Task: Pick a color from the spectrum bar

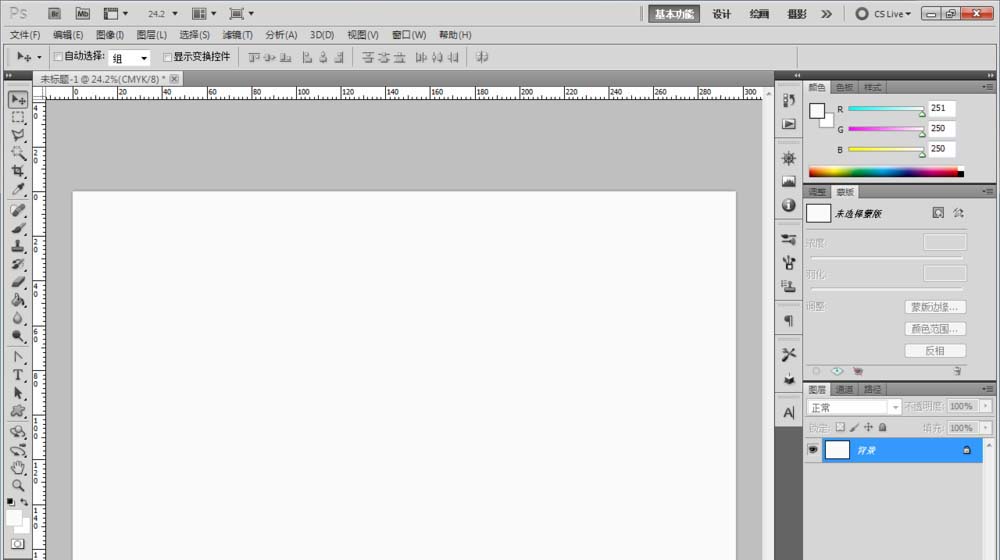Action: [x=880, y=172]
